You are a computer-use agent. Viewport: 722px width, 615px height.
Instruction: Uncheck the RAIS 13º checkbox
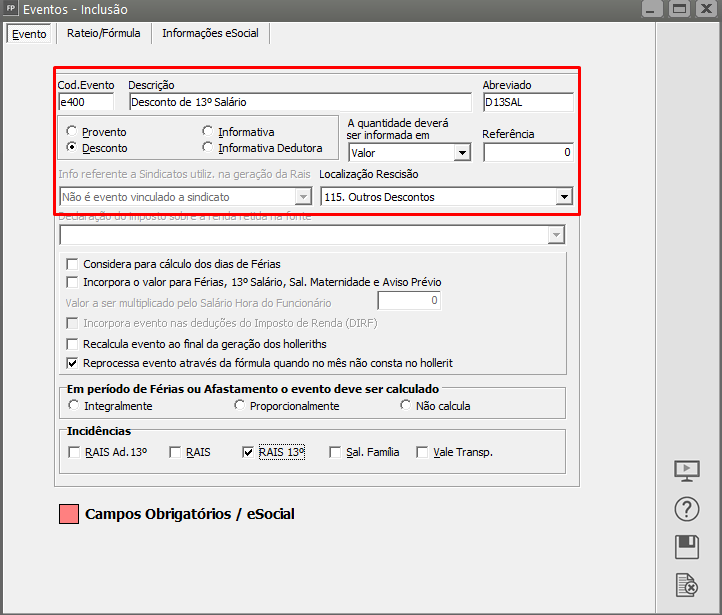point(249,452)
